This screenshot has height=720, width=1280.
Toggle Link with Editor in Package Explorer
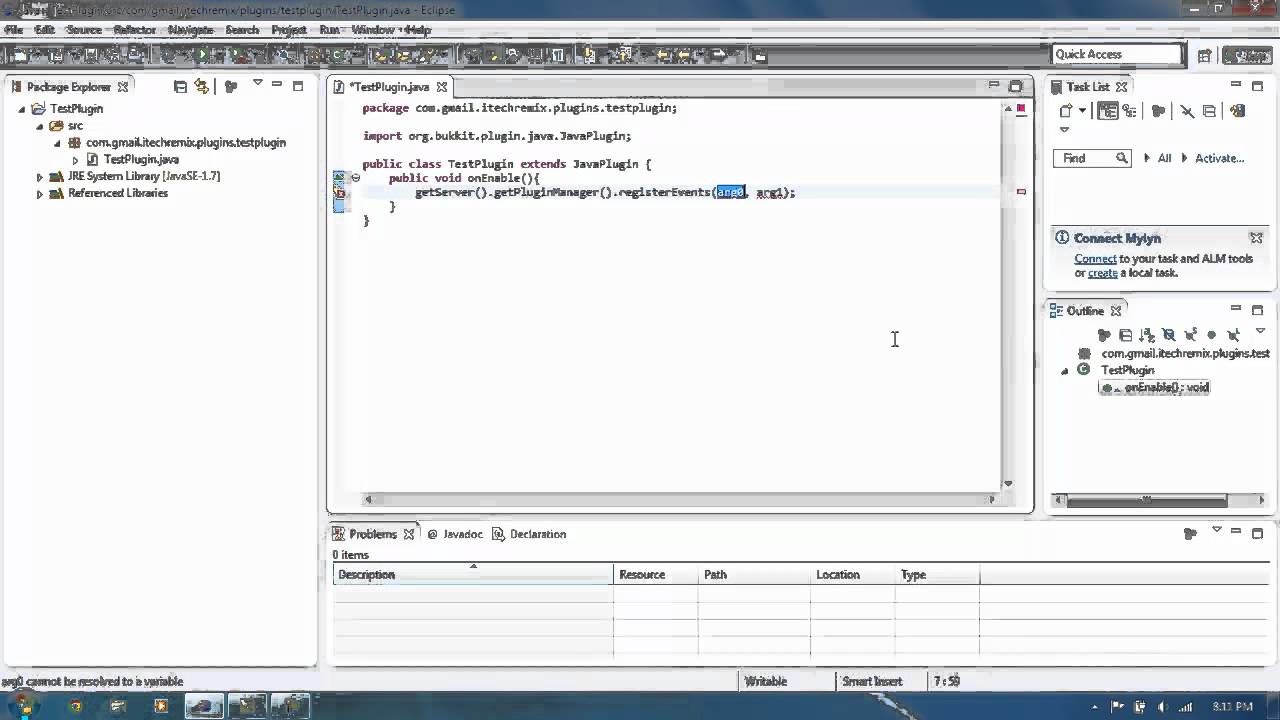click(x=202, y=87)
